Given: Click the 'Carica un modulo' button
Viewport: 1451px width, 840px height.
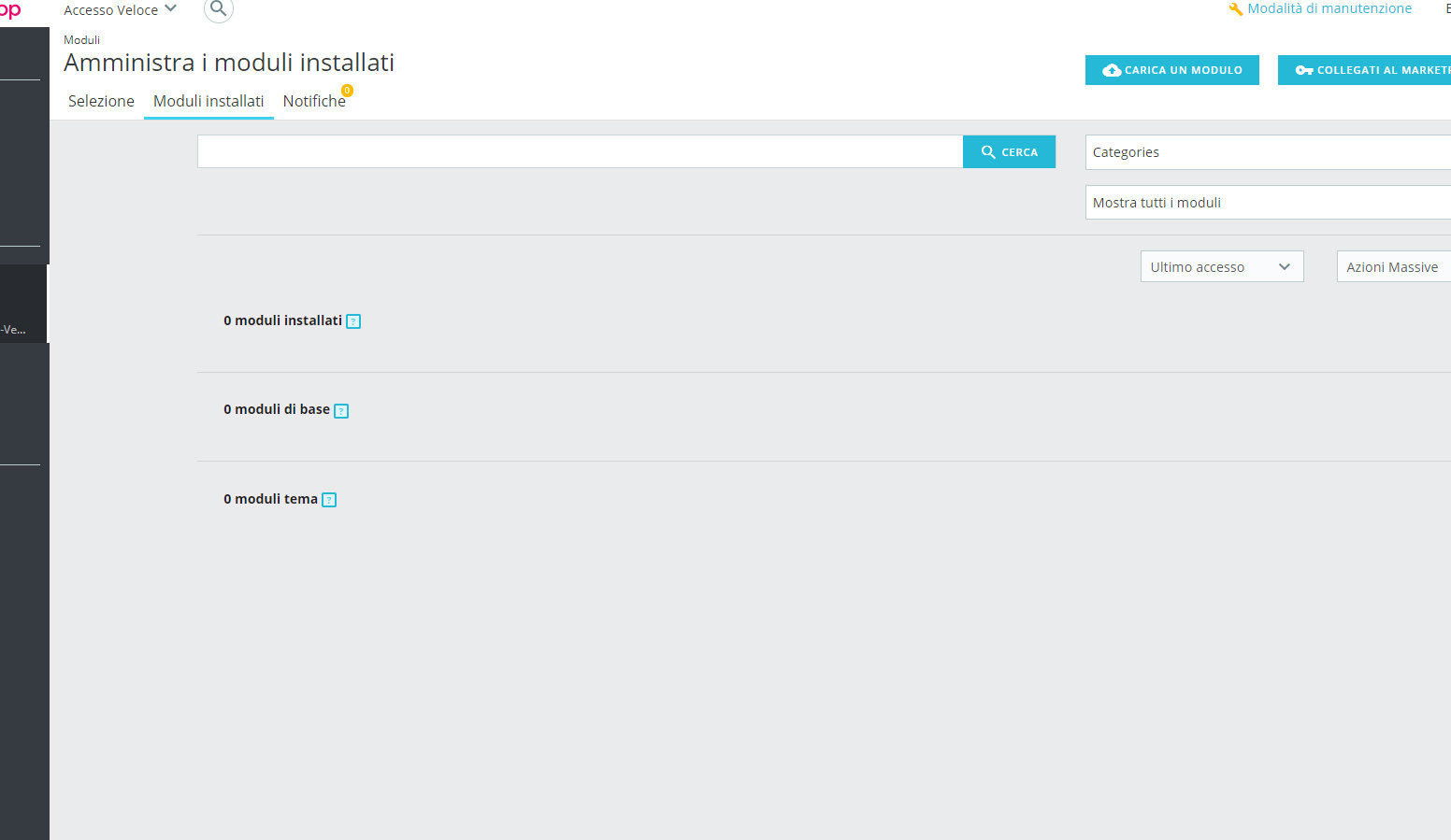Looking at the screenshot, I should 1172,70.
